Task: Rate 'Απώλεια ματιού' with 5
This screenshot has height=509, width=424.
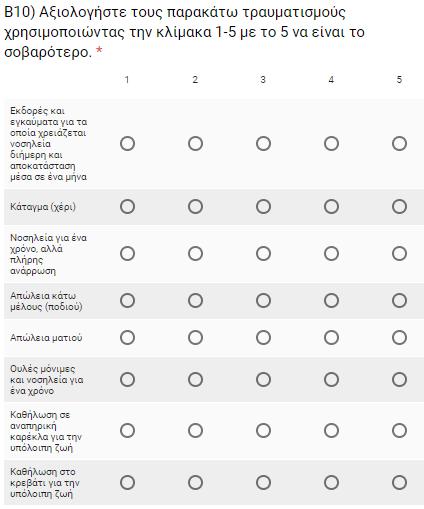Action: click(399, 338)
